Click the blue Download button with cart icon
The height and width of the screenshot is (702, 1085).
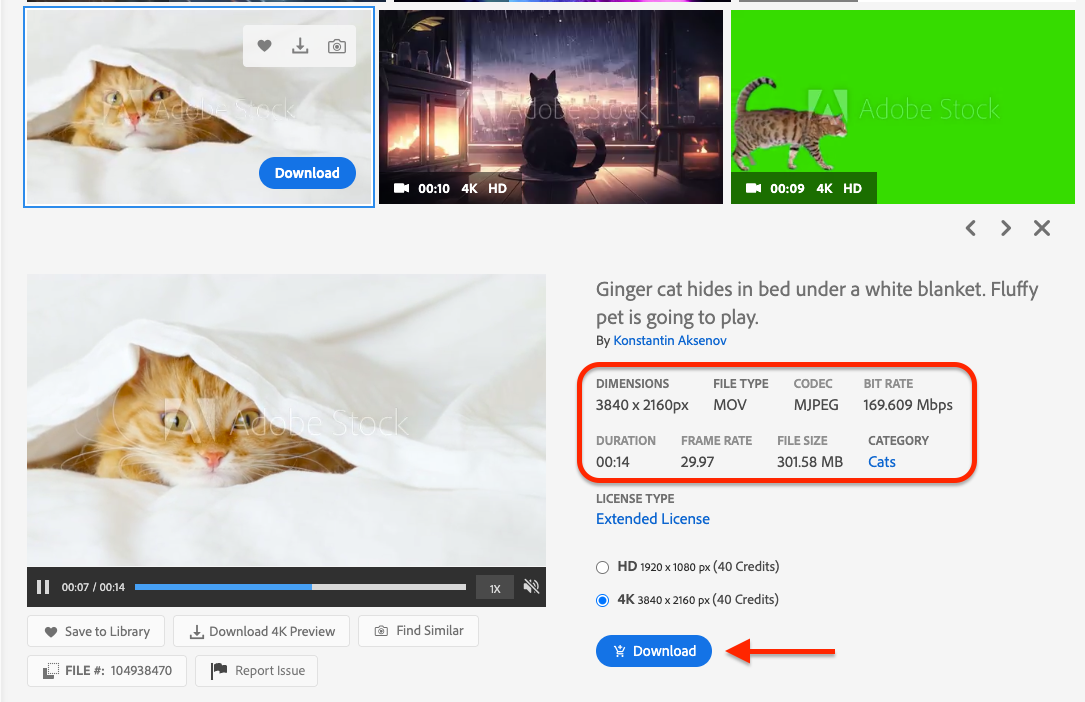(654, 651)
